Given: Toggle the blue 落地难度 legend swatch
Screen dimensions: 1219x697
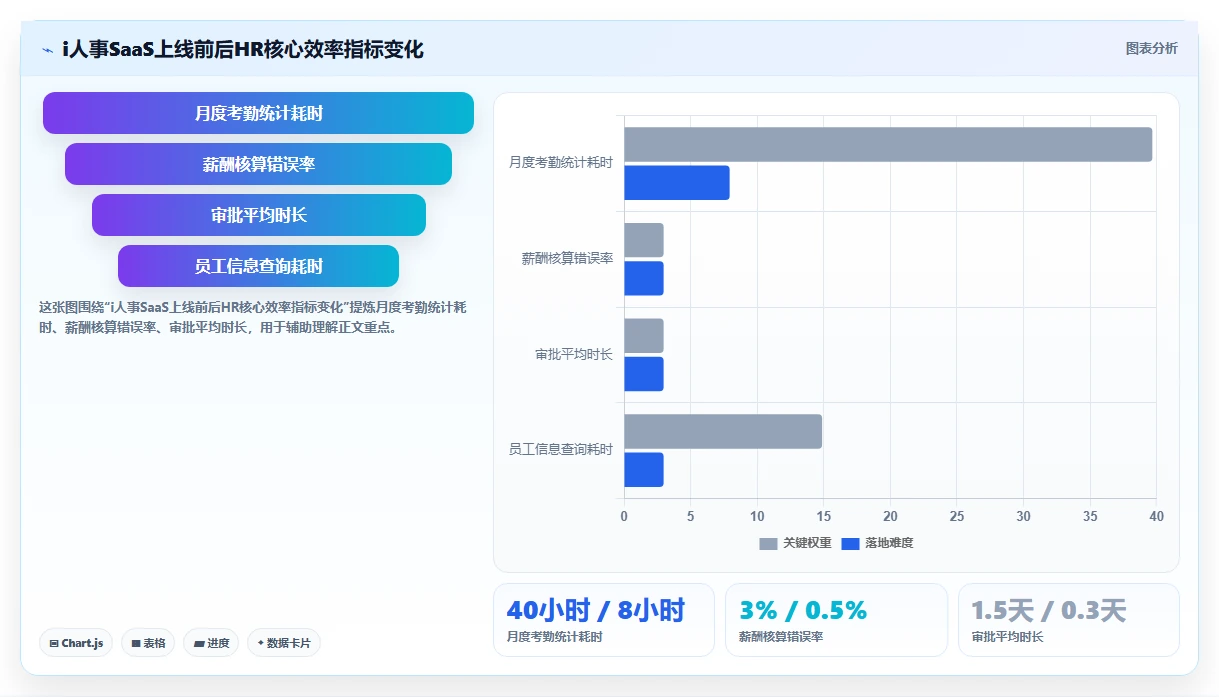Looking at the screenshot, I should click(x=850, y=543).
